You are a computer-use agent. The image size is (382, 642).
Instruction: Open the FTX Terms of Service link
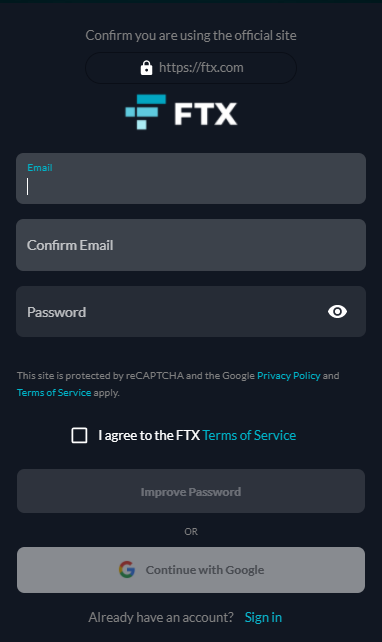[249, 435]
